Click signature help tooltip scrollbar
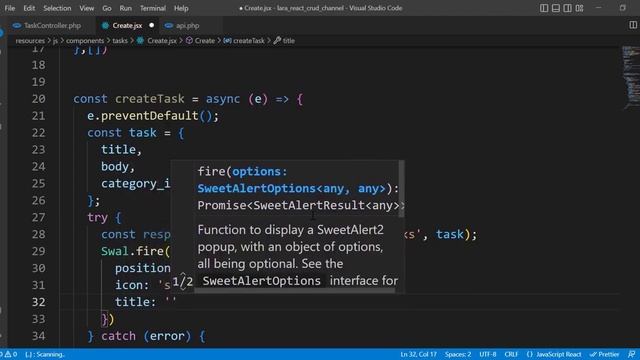This screenshot has height=360, width=640. [401, 189]
